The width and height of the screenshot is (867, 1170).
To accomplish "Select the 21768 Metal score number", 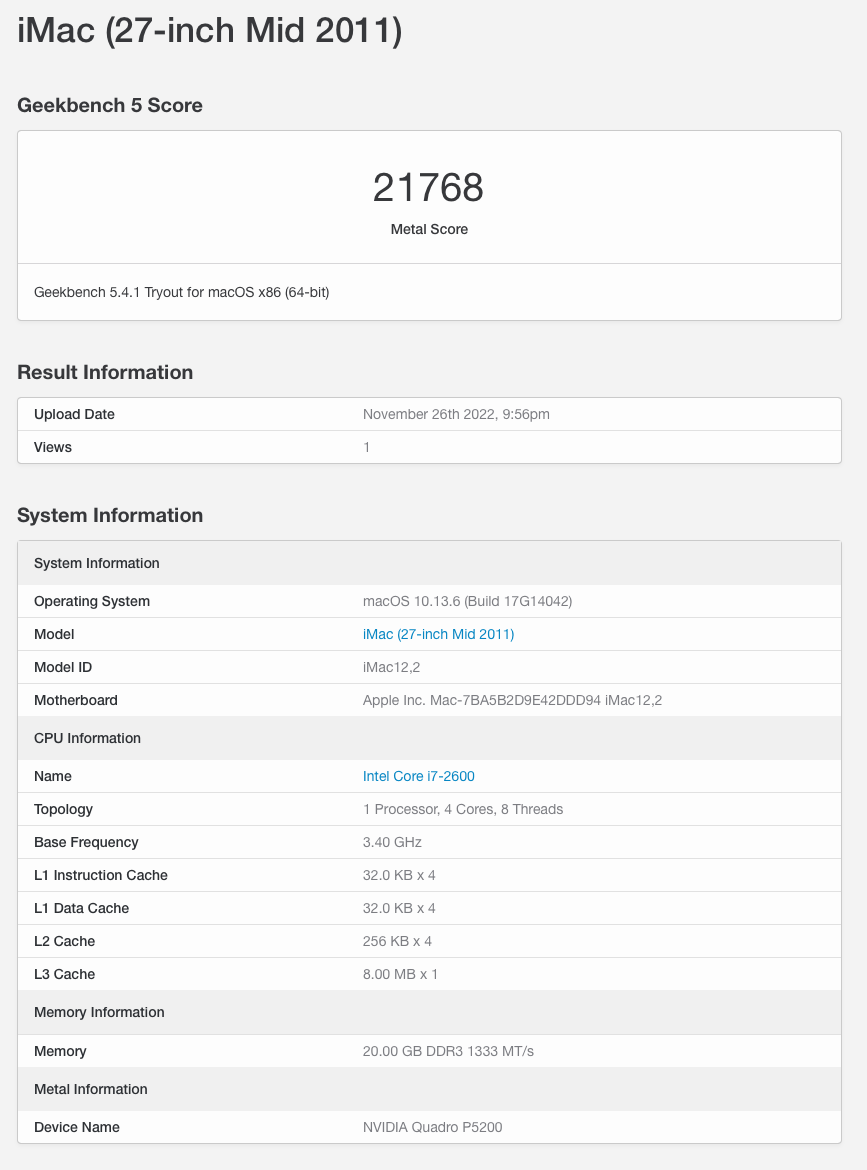I will [428, 187].
